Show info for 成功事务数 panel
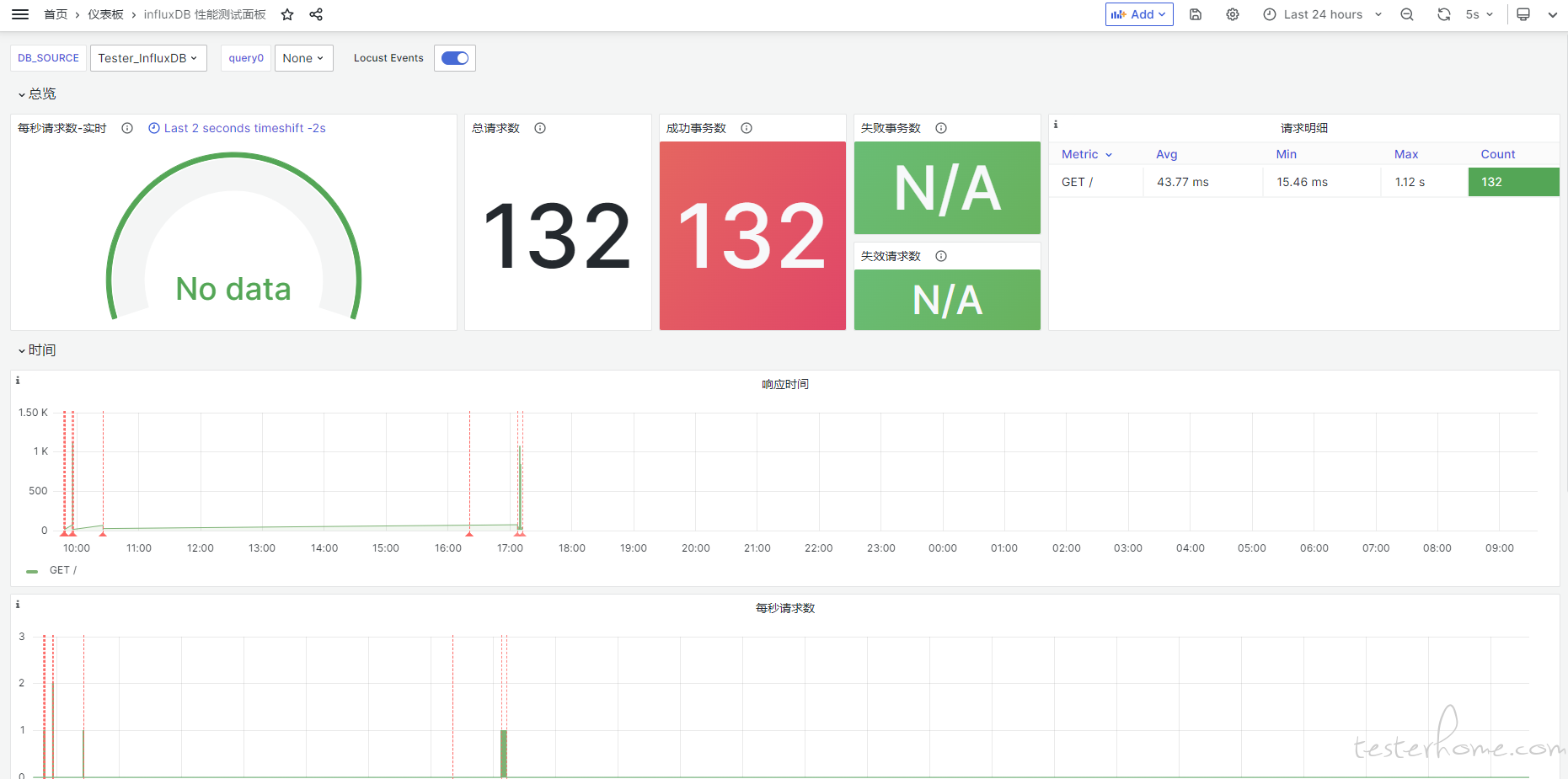Screen dimensions: 1568x779 pyautogui.click(x=747, y=128)
